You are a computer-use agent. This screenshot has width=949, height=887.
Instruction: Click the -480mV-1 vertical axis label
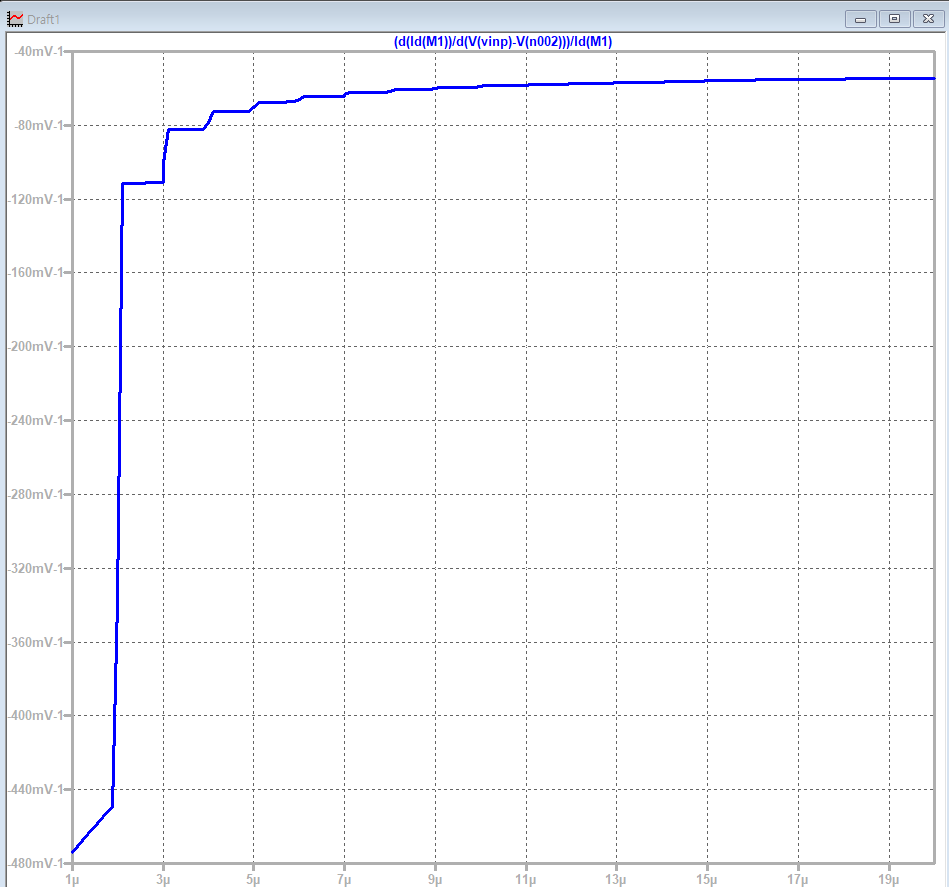[x=35, y=863]
